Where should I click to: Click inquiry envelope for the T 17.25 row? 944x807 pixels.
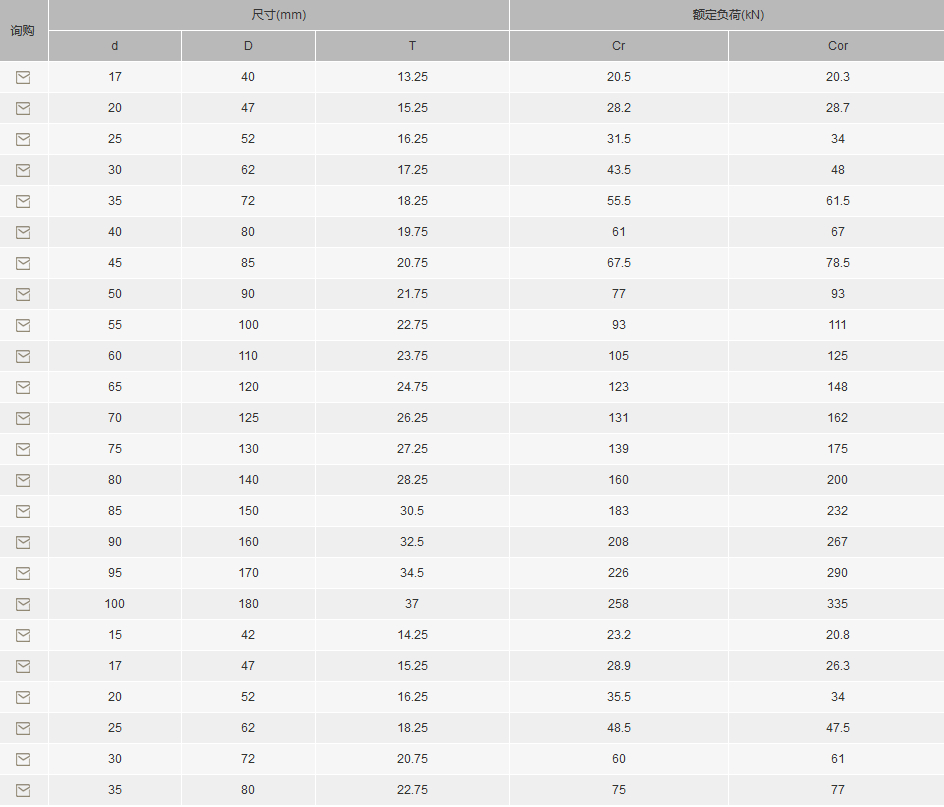pos(23,170)
